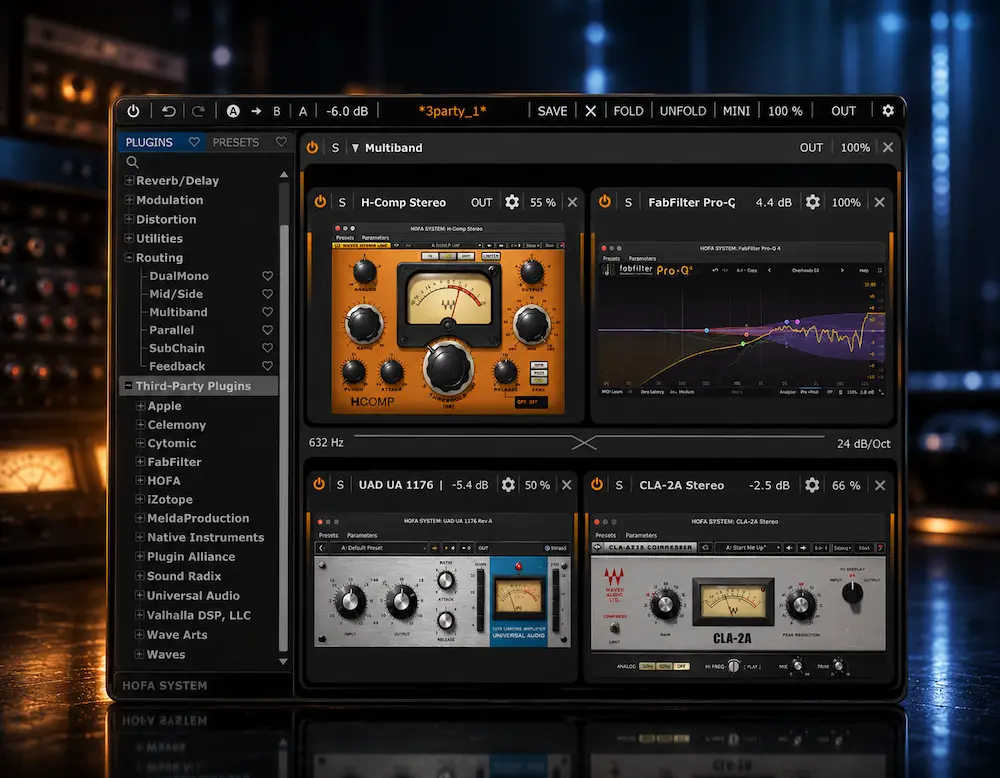Expand the FabFilter vendor folder
This screenshot has width=1000, height=778.
(140, 461)
